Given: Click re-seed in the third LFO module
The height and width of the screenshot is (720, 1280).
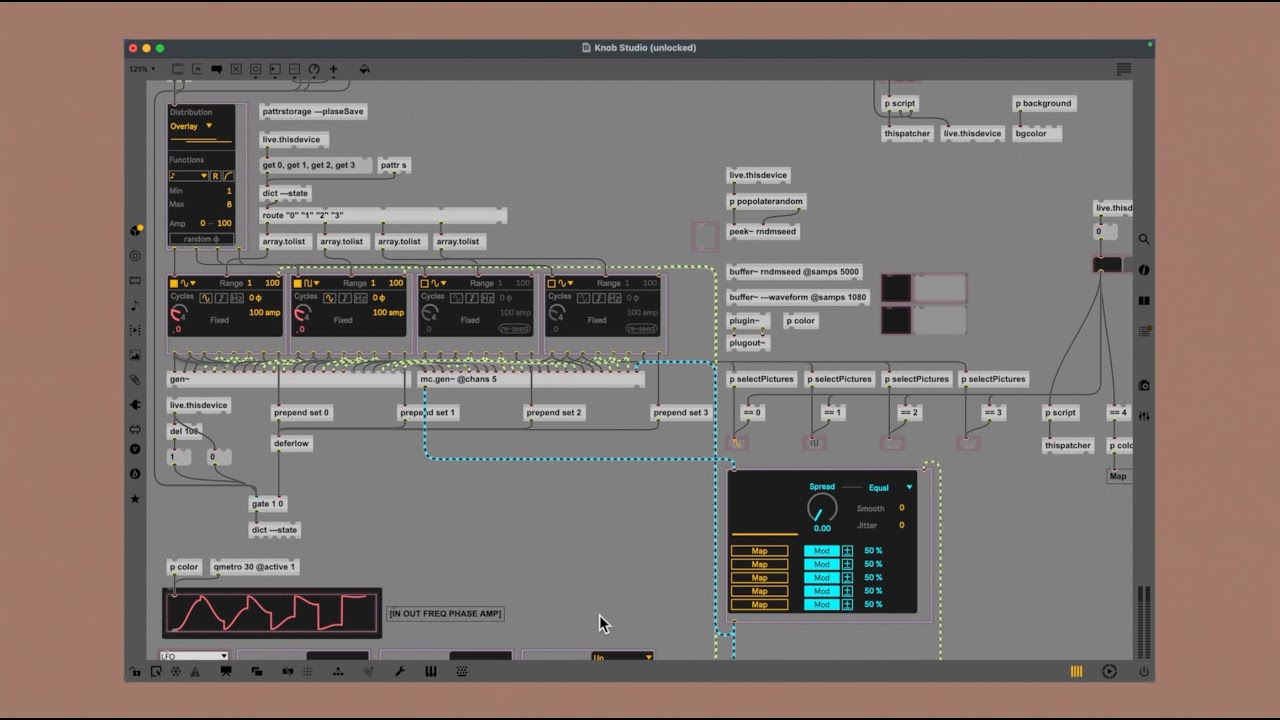Looking at the screenshot, I should [x=514, y=329].
